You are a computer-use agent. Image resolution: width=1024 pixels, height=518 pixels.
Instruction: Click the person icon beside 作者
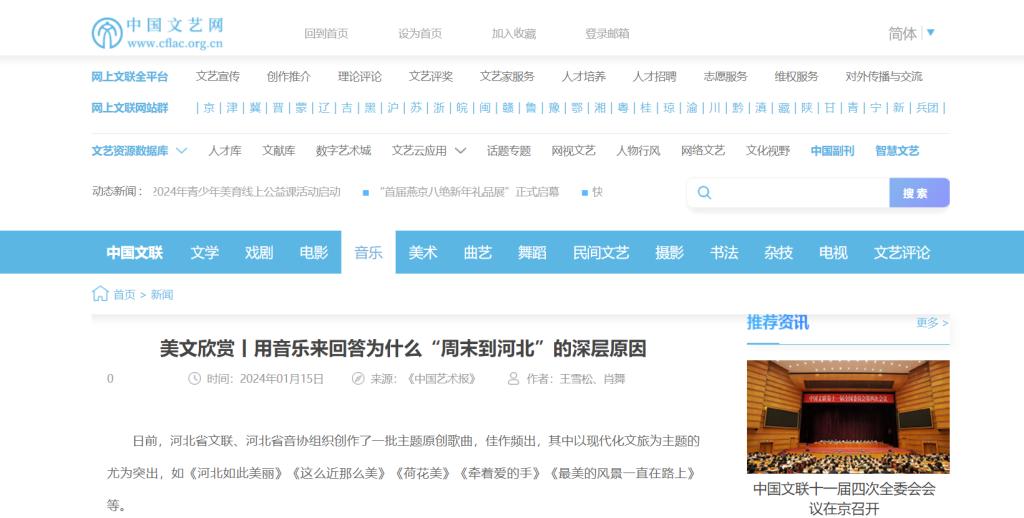514,379
